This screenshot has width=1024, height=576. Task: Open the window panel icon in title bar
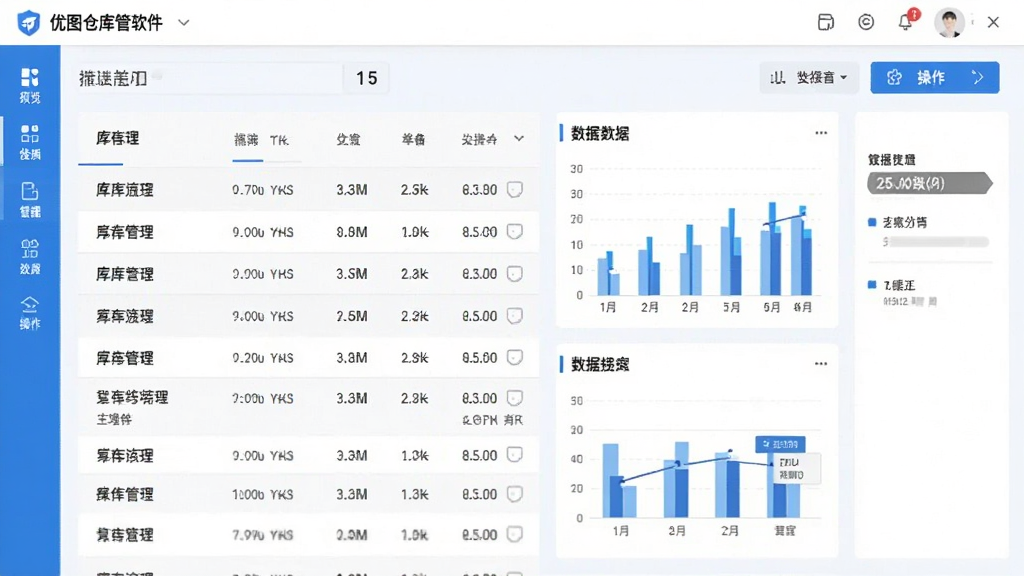tap(825, 22)
